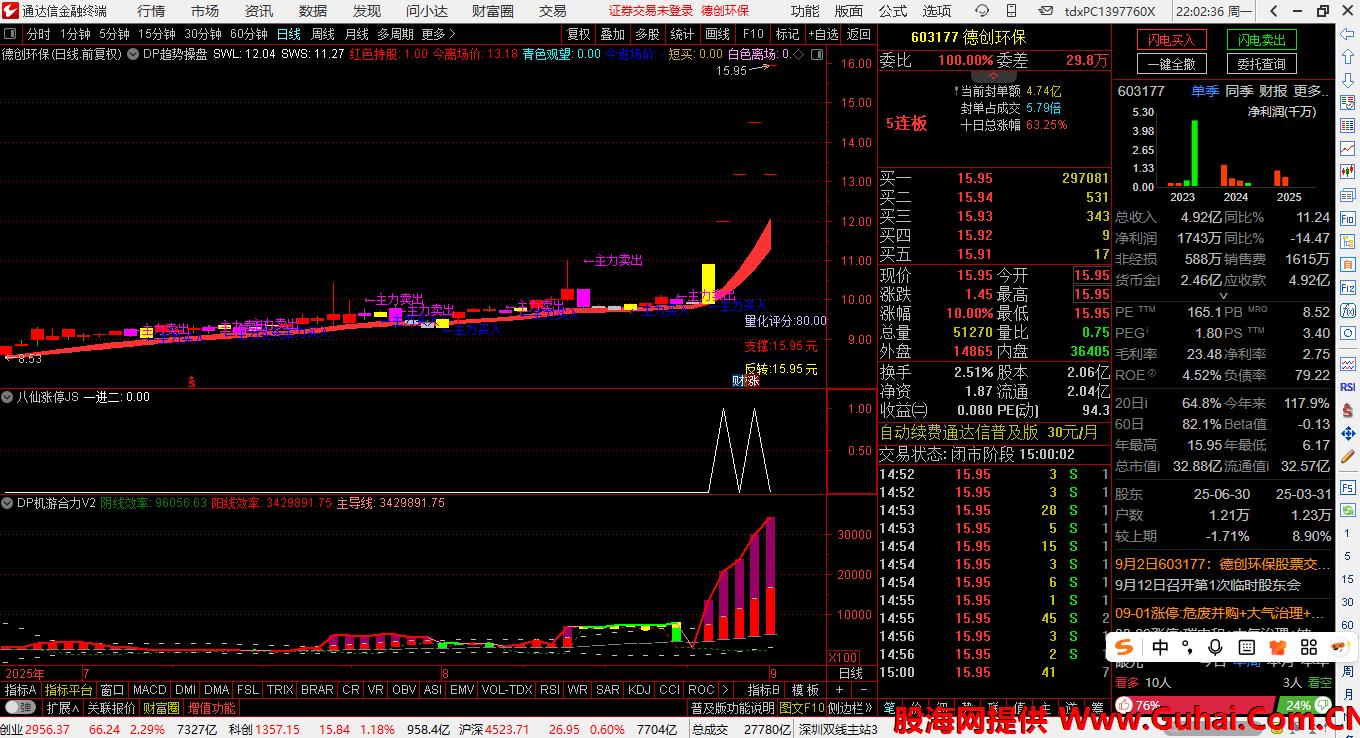Switch IME Chinese mode 中 icon

click(x=1160, y=648)
